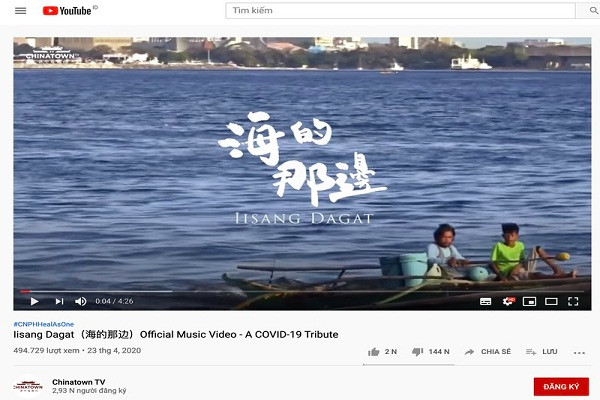Like the video with thumbs up

coord(382,351)
